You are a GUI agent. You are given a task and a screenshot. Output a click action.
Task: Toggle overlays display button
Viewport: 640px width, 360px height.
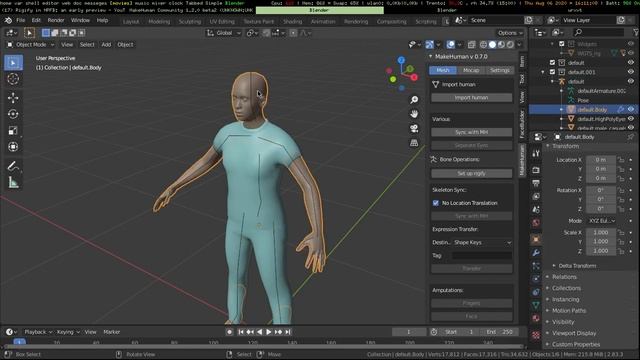pos(451,44)
